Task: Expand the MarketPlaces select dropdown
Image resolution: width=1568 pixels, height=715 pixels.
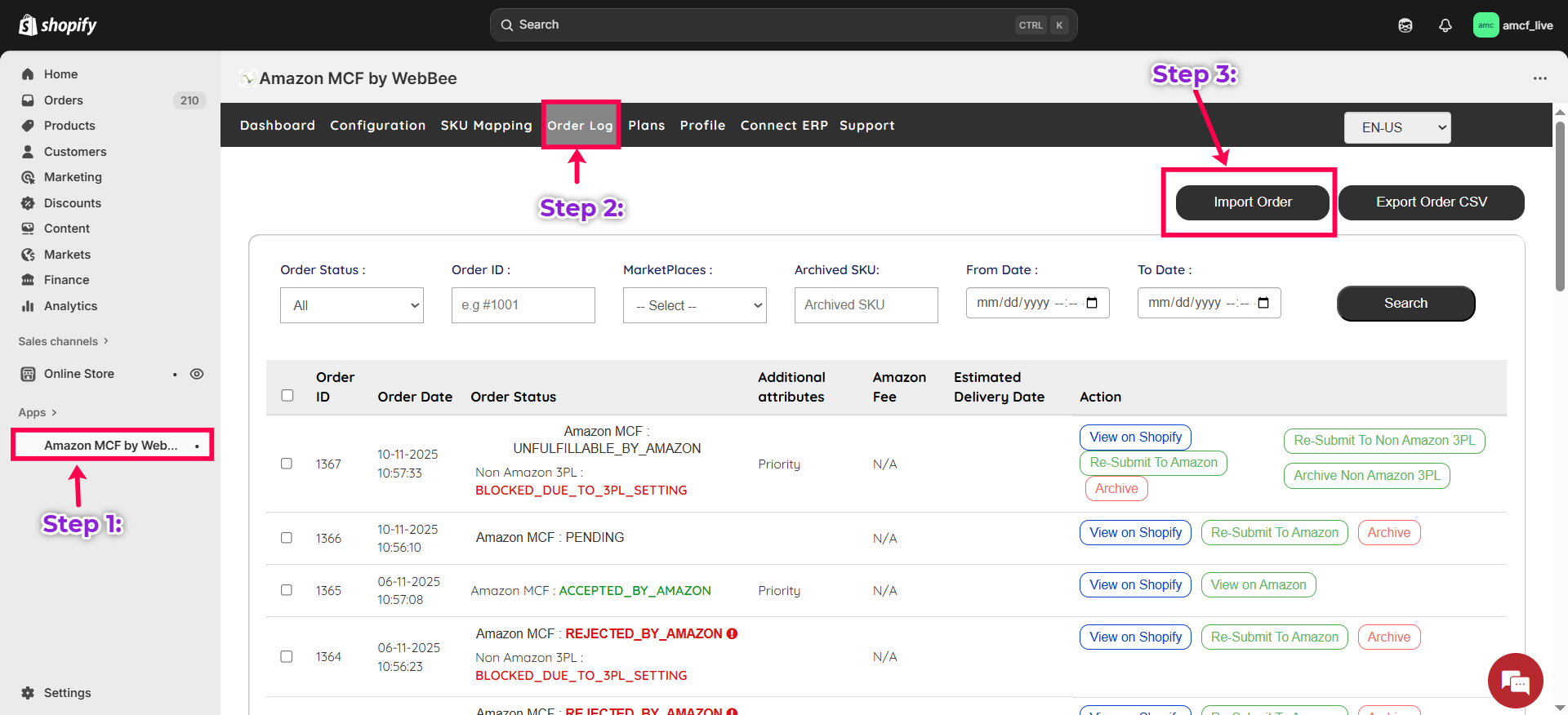Action: tap(694, 305)
